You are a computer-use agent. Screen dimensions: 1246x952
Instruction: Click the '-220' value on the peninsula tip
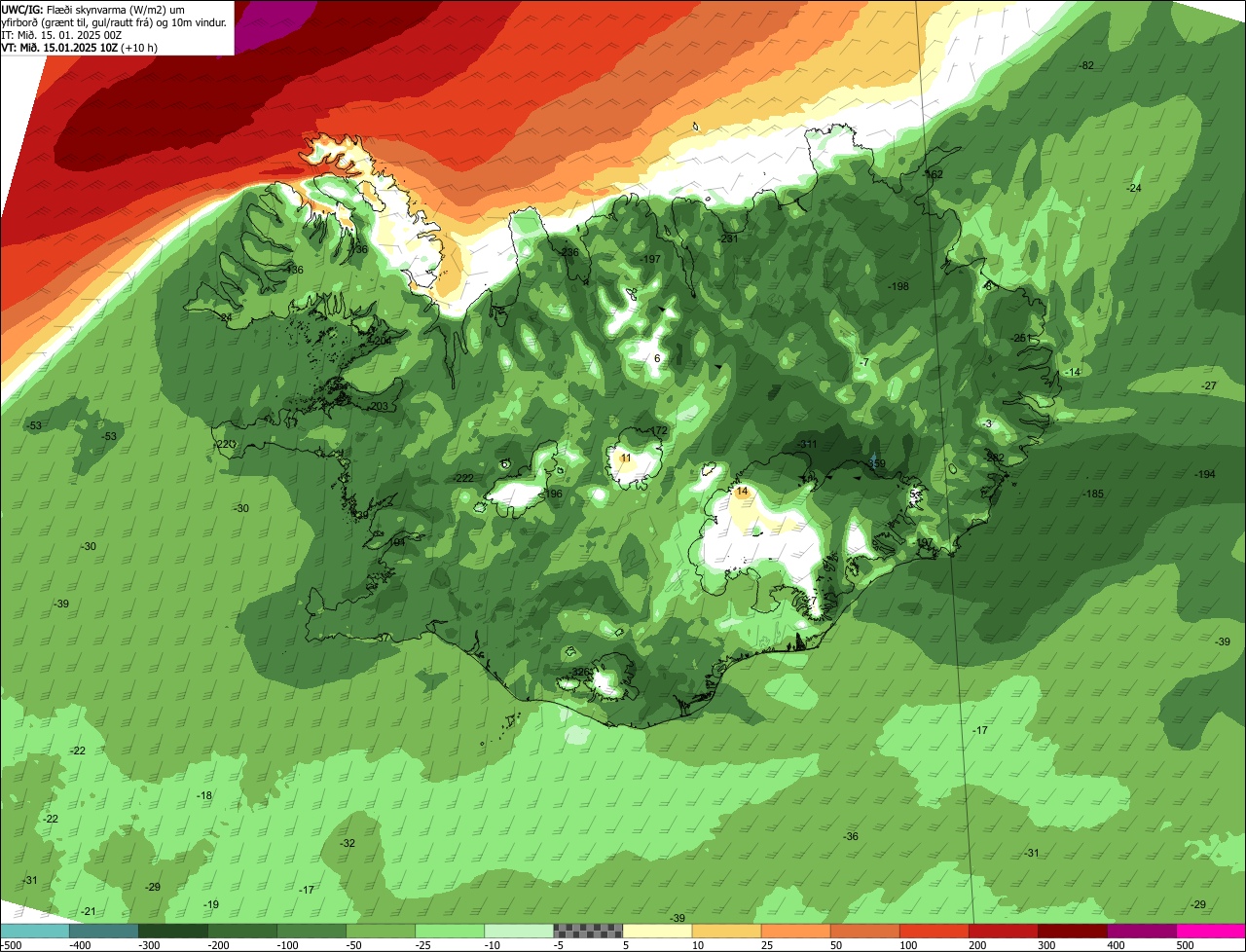pos(224,444)
